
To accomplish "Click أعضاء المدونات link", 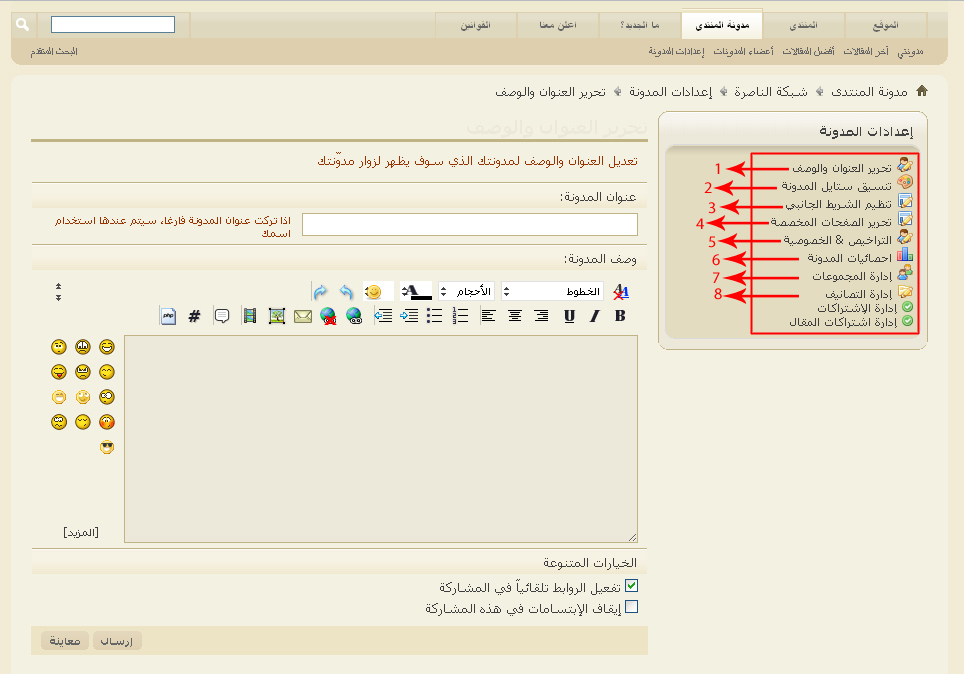I will click(x=743, y=51).
